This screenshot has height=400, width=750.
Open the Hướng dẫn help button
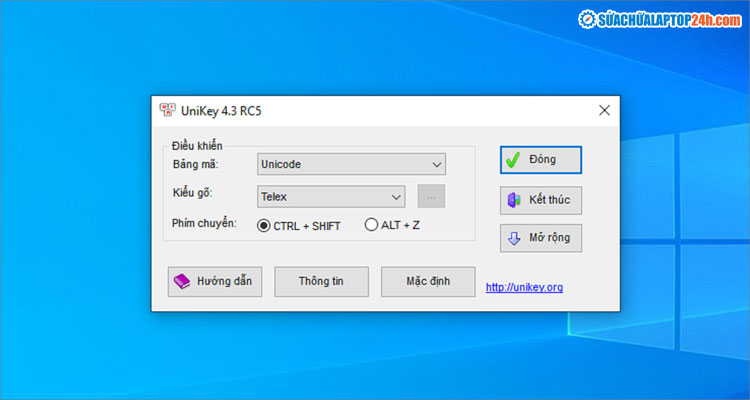tap(215, 282)
